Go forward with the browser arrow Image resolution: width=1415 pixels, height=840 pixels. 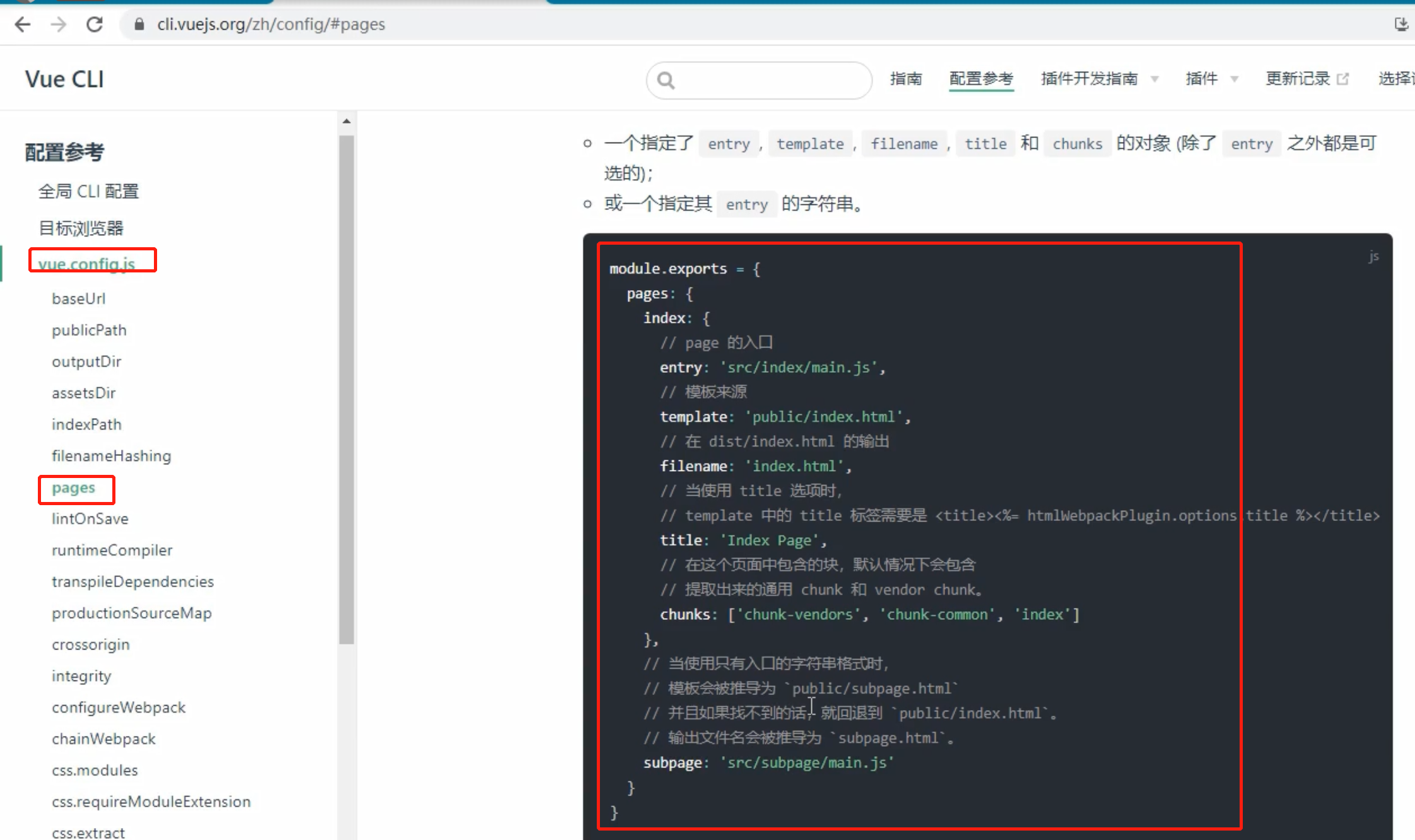coord(59,25)
